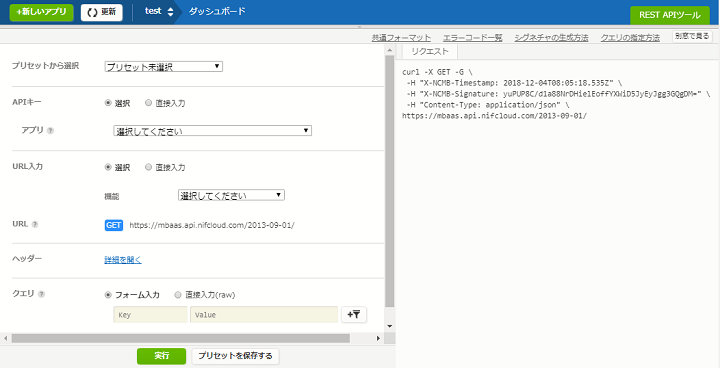The image size is (720, 368).
Task: Focus the query Value input field
Action: click(x=264, y=315)
